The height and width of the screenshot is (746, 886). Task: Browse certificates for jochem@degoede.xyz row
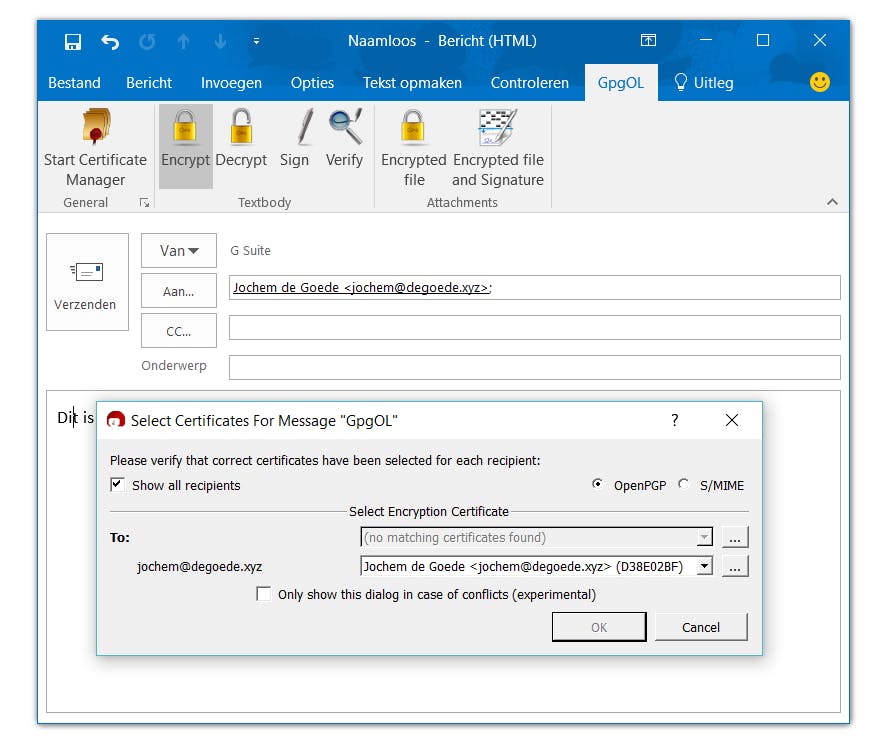pyautogui.click(x=735, y=566)
